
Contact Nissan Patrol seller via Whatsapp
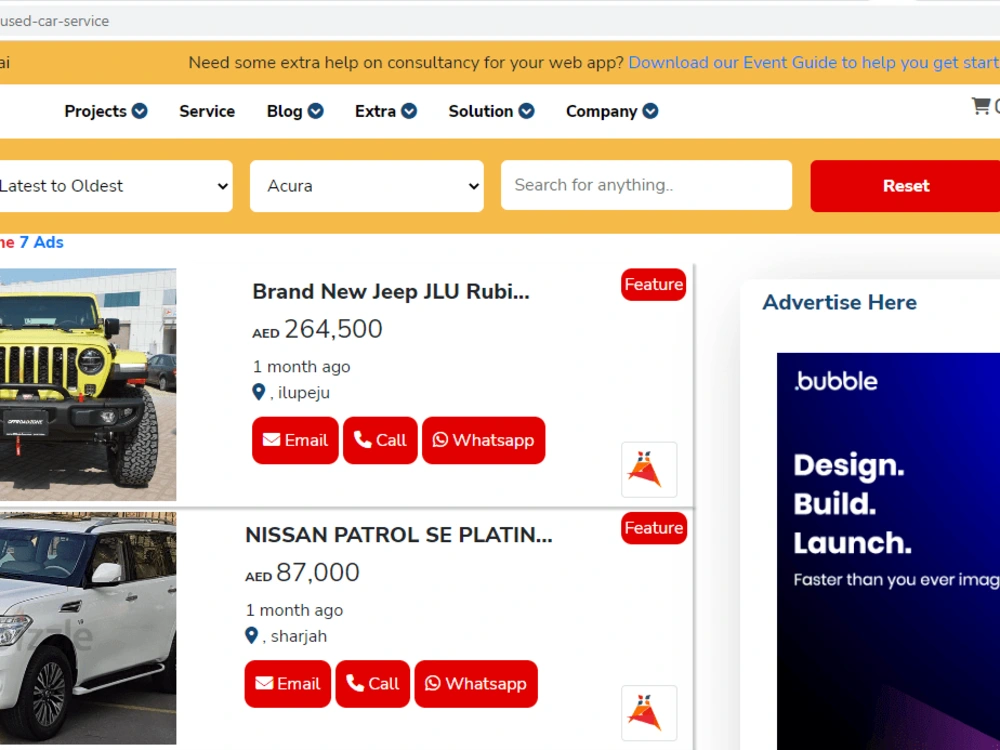[x=476, y=684]
